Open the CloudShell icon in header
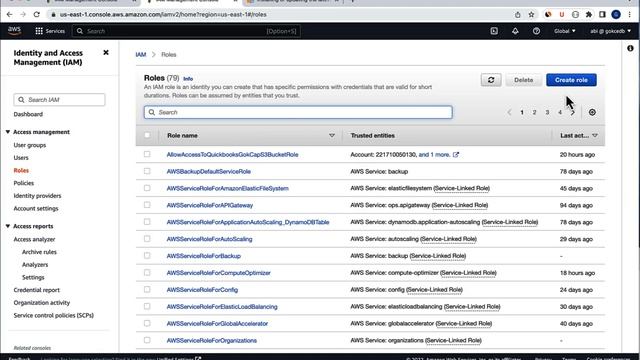Image resolution: width=640 pixels, height=360 pixels. [x=494, y=31]
